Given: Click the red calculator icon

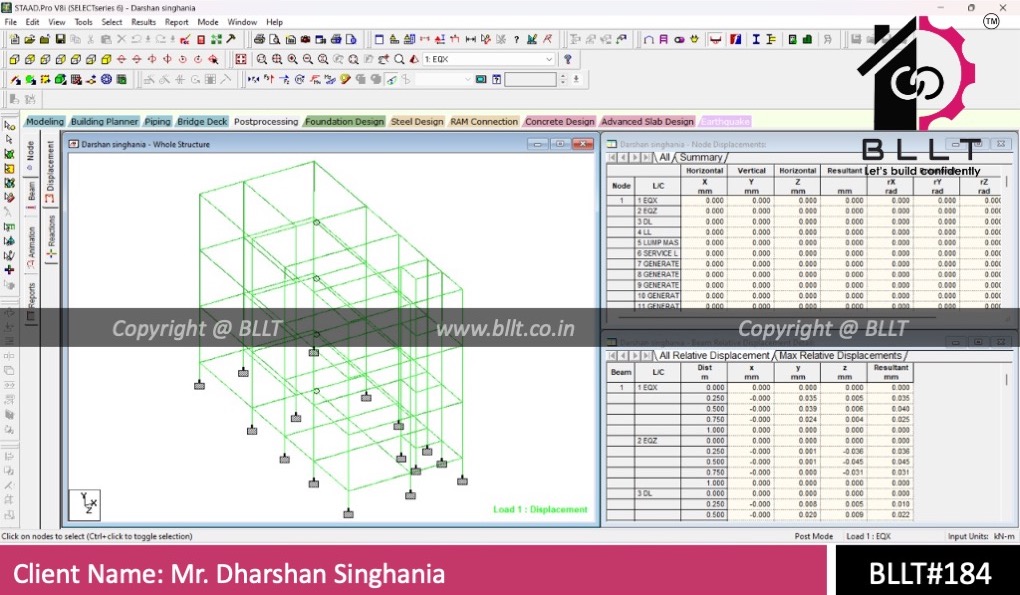Looking at the screenshot, I should point(201,39).
